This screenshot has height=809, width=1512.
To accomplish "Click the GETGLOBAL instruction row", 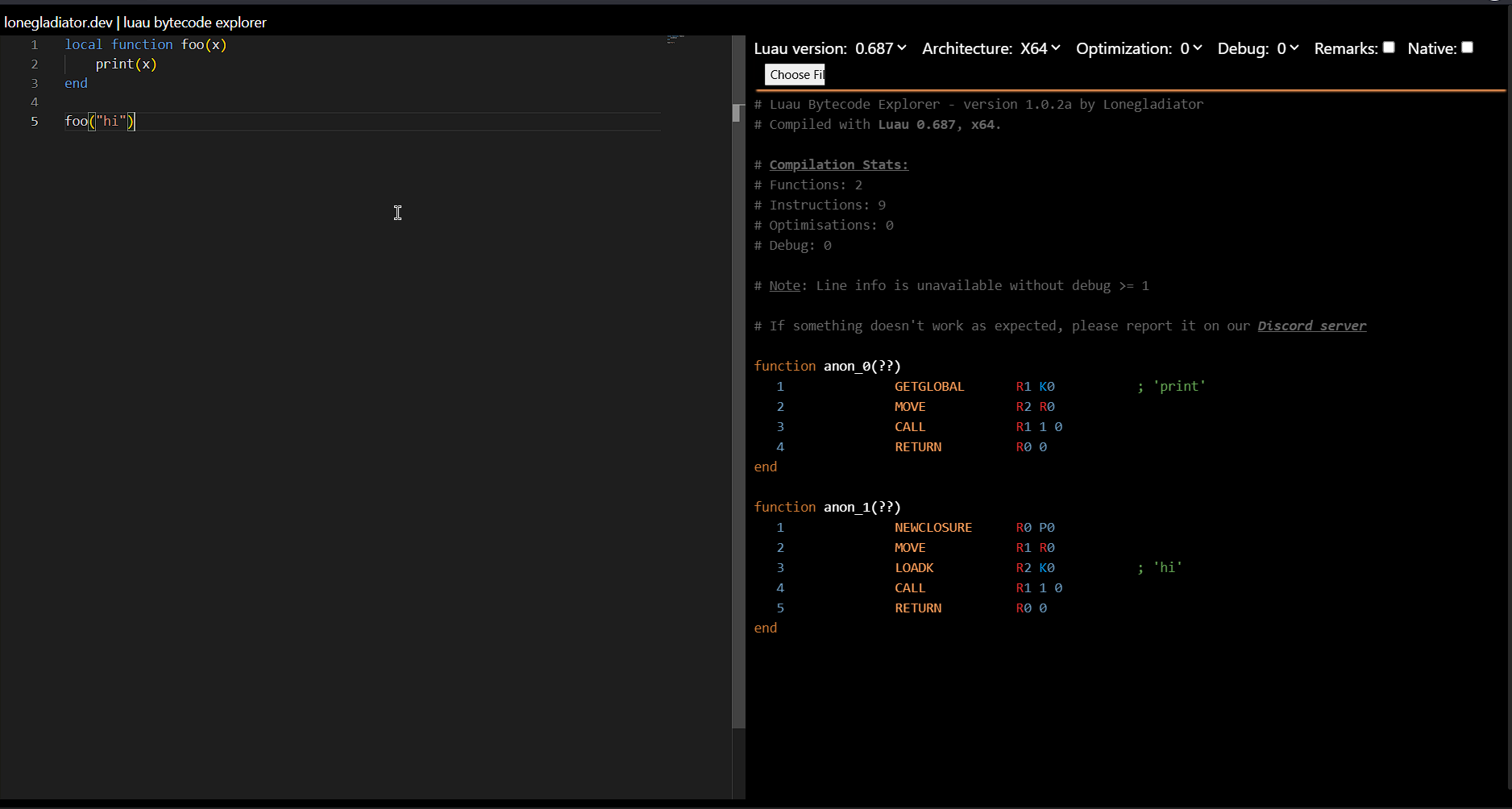I will pyautogui.click(x=928, y=387).
